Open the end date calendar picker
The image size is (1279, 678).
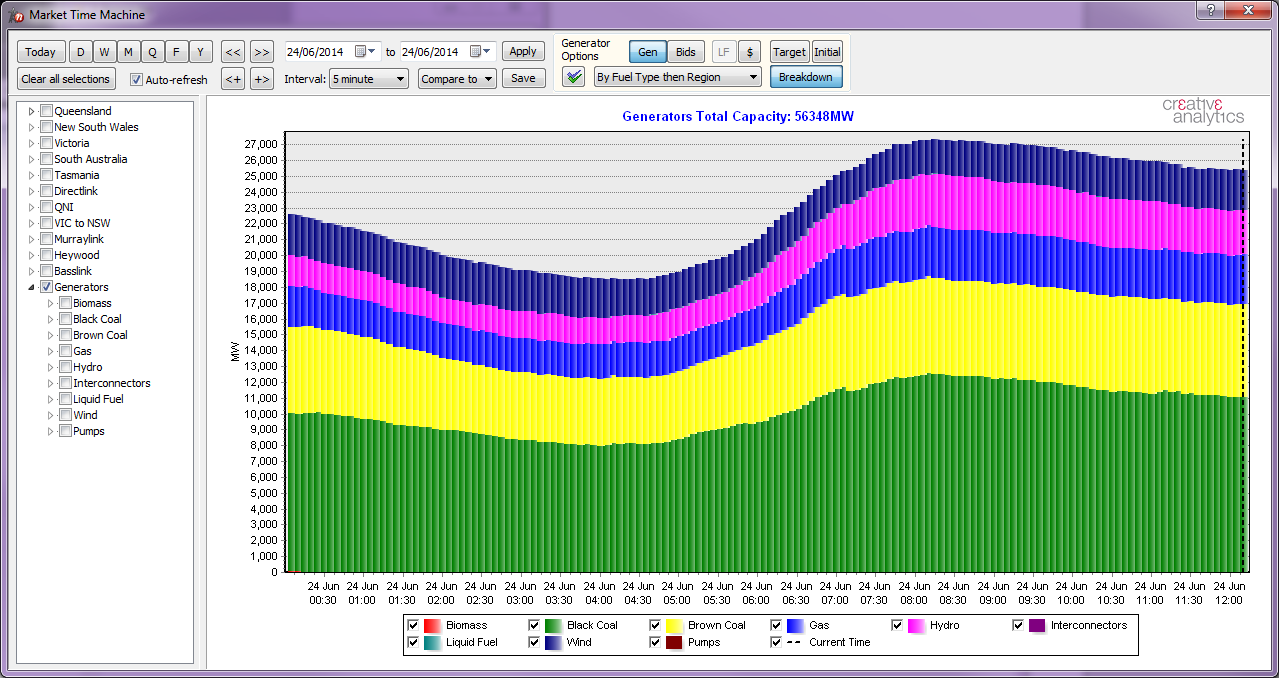click(481, 52)
